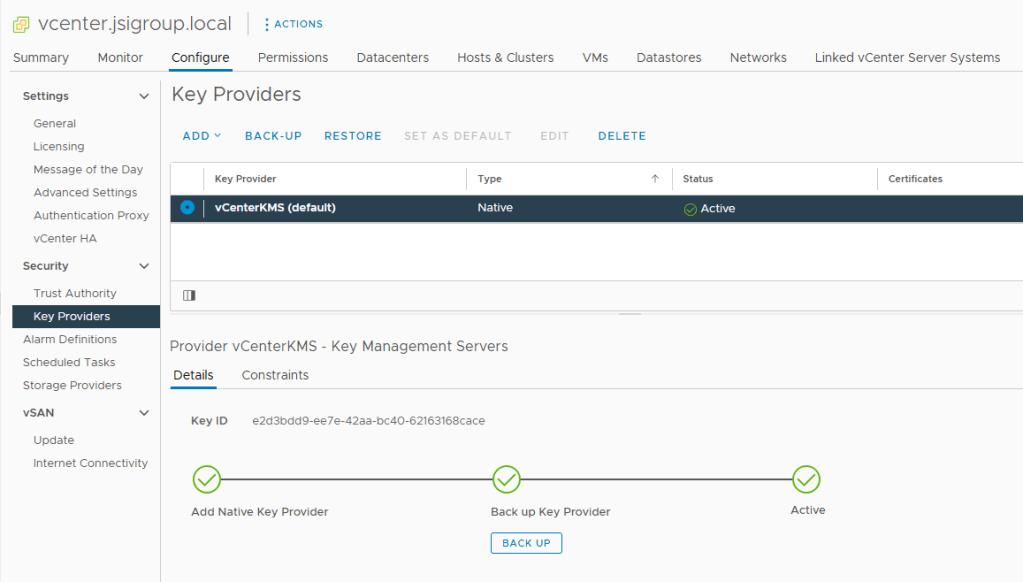Open the ADD dropdown menu
Image resolution: width=1023 pixels, height=582 pixels.
coord(201,136)
